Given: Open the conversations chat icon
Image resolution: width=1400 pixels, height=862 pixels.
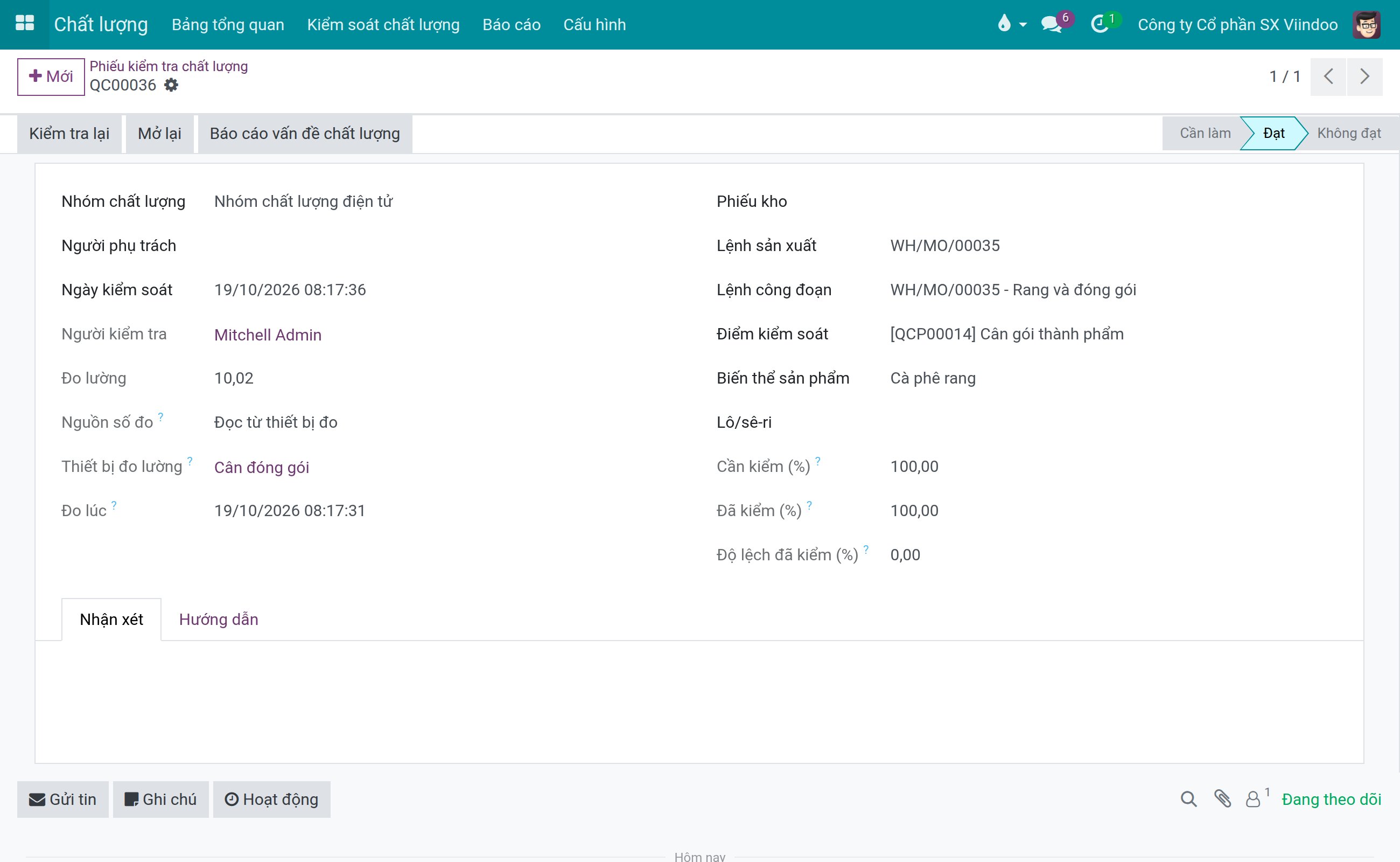Looking at the screenshot, I should [1052, 25].
